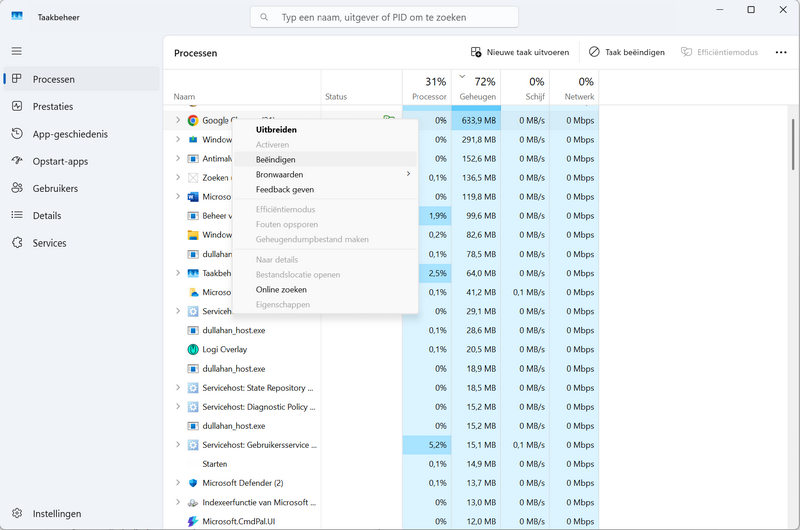Click Nieuwe taak uitvoeren button
Image resolution: width=800 pixels, height=530 pixels.
point(520,52)
